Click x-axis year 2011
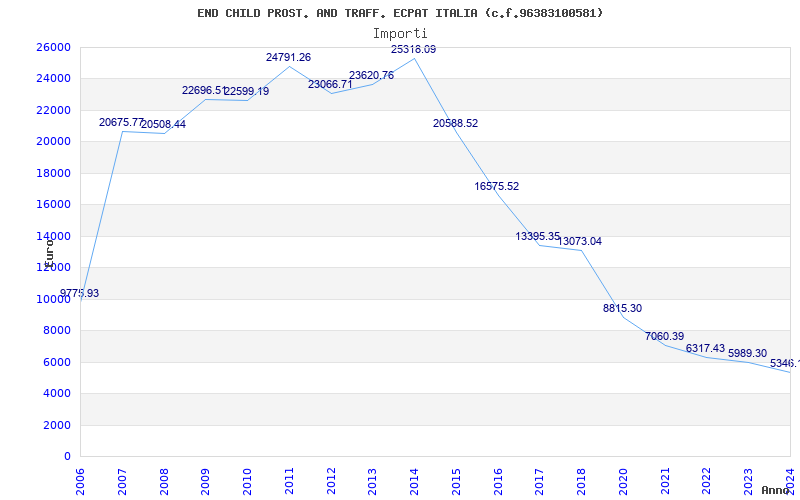800x500 pixels. point(290,482)
